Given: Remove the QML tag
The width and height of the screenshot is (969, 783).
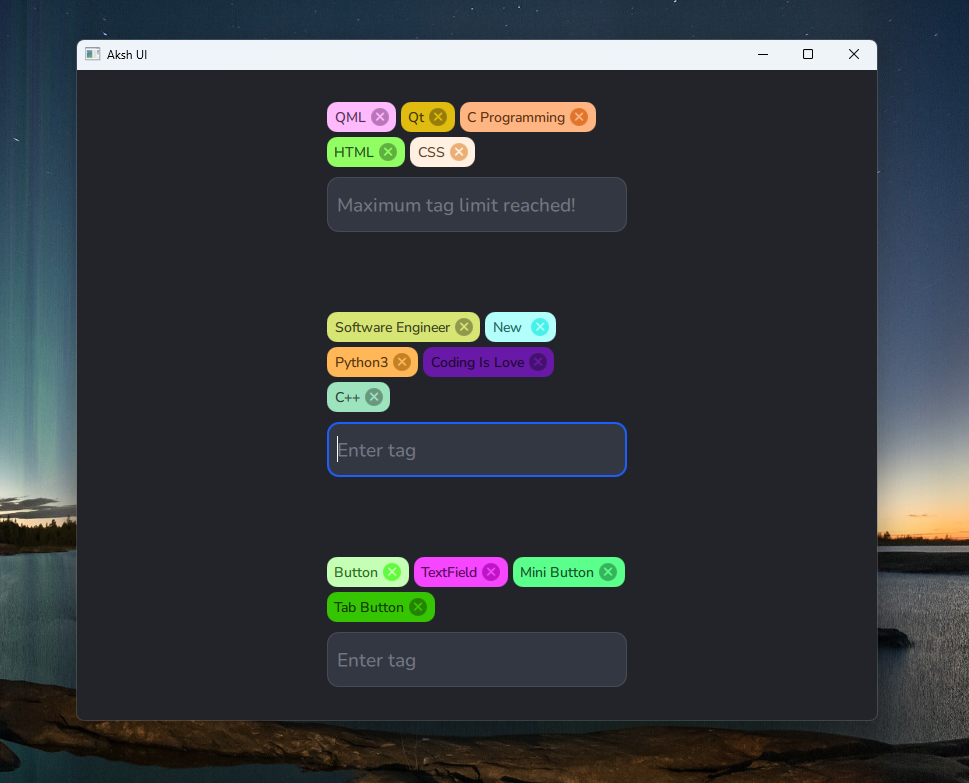Looking at the screenshot, I should pos(380,117).
